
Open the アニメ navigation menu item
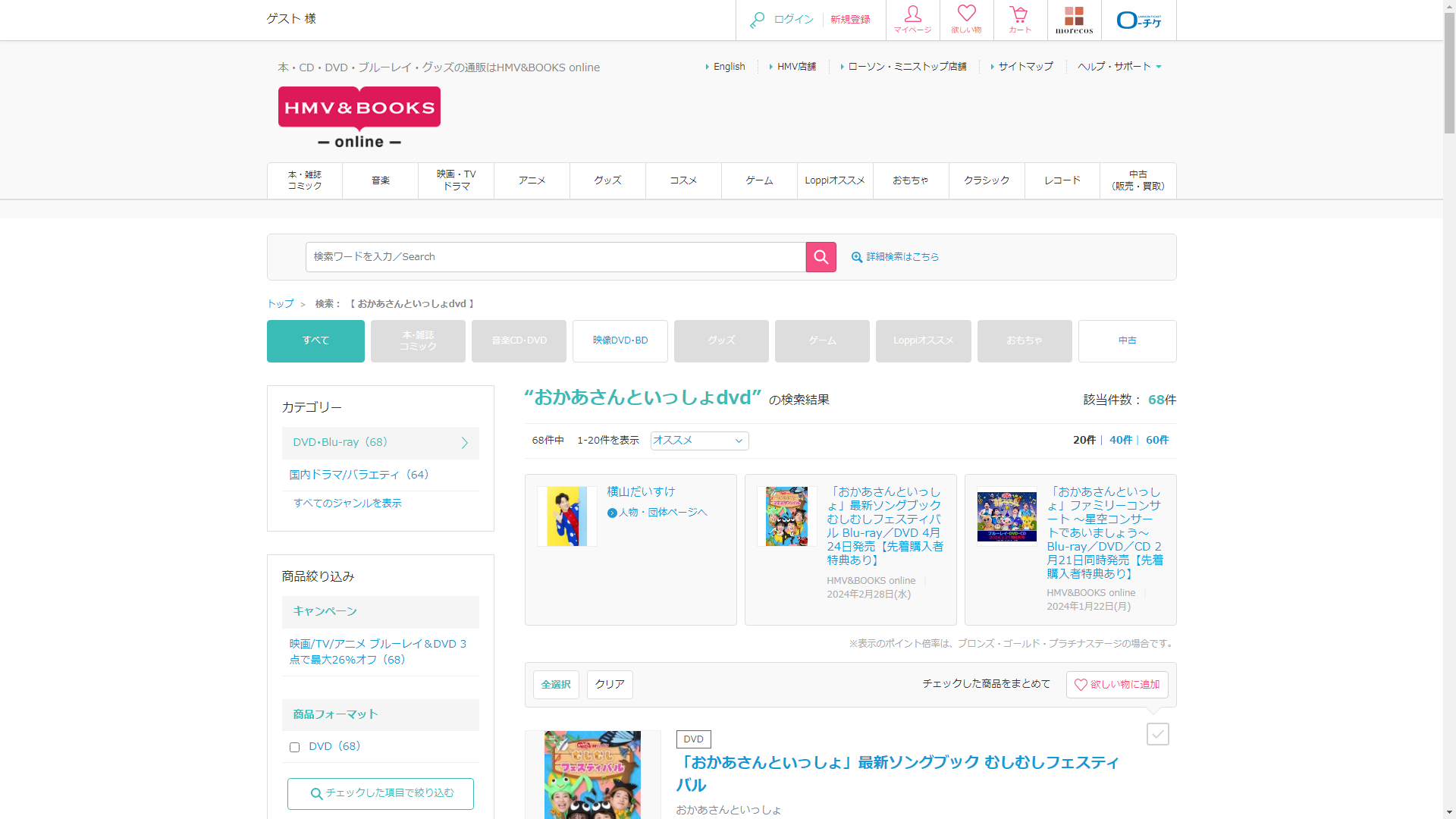click(532, 180)
